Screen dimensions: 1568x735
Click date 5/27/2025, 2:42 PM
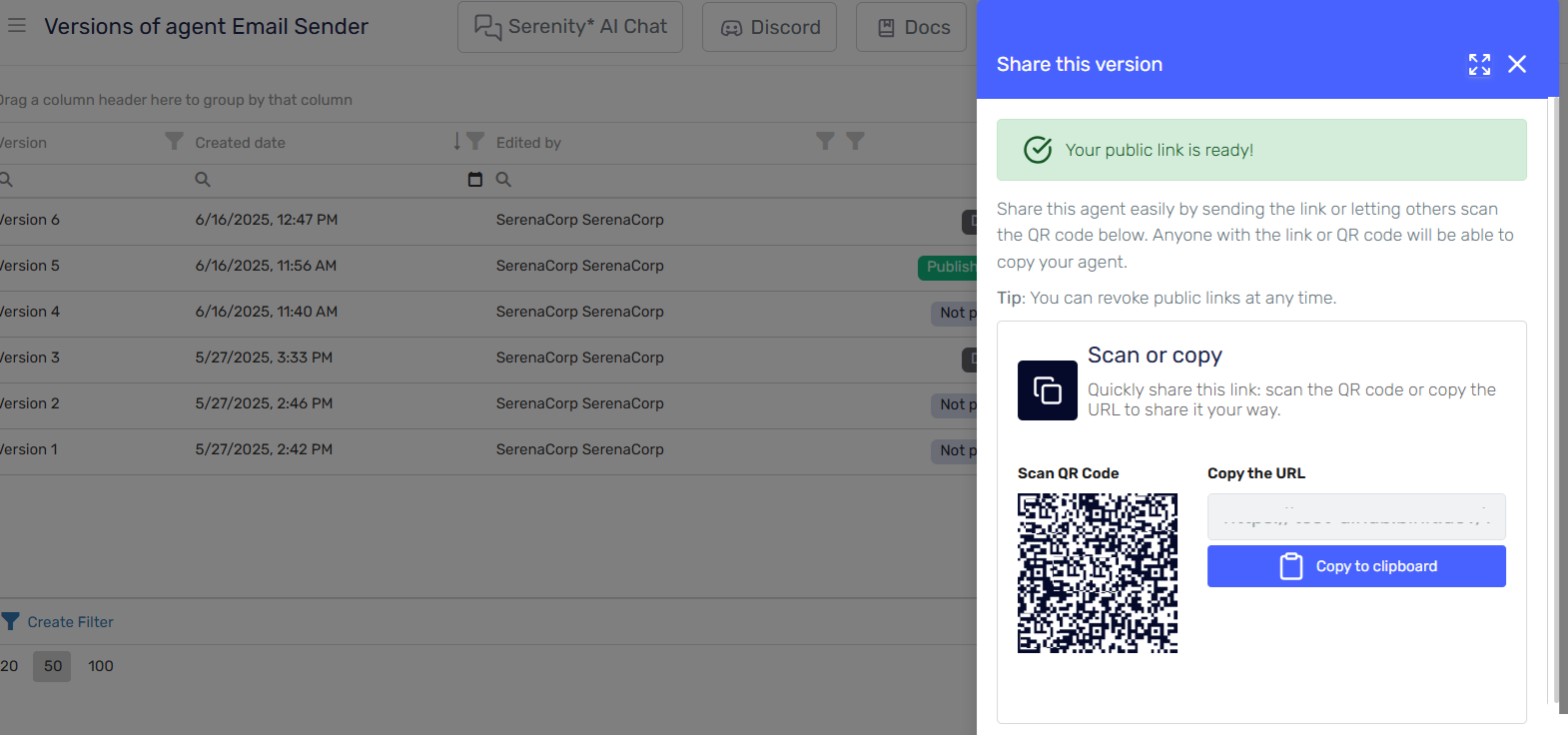pos(264,449)
